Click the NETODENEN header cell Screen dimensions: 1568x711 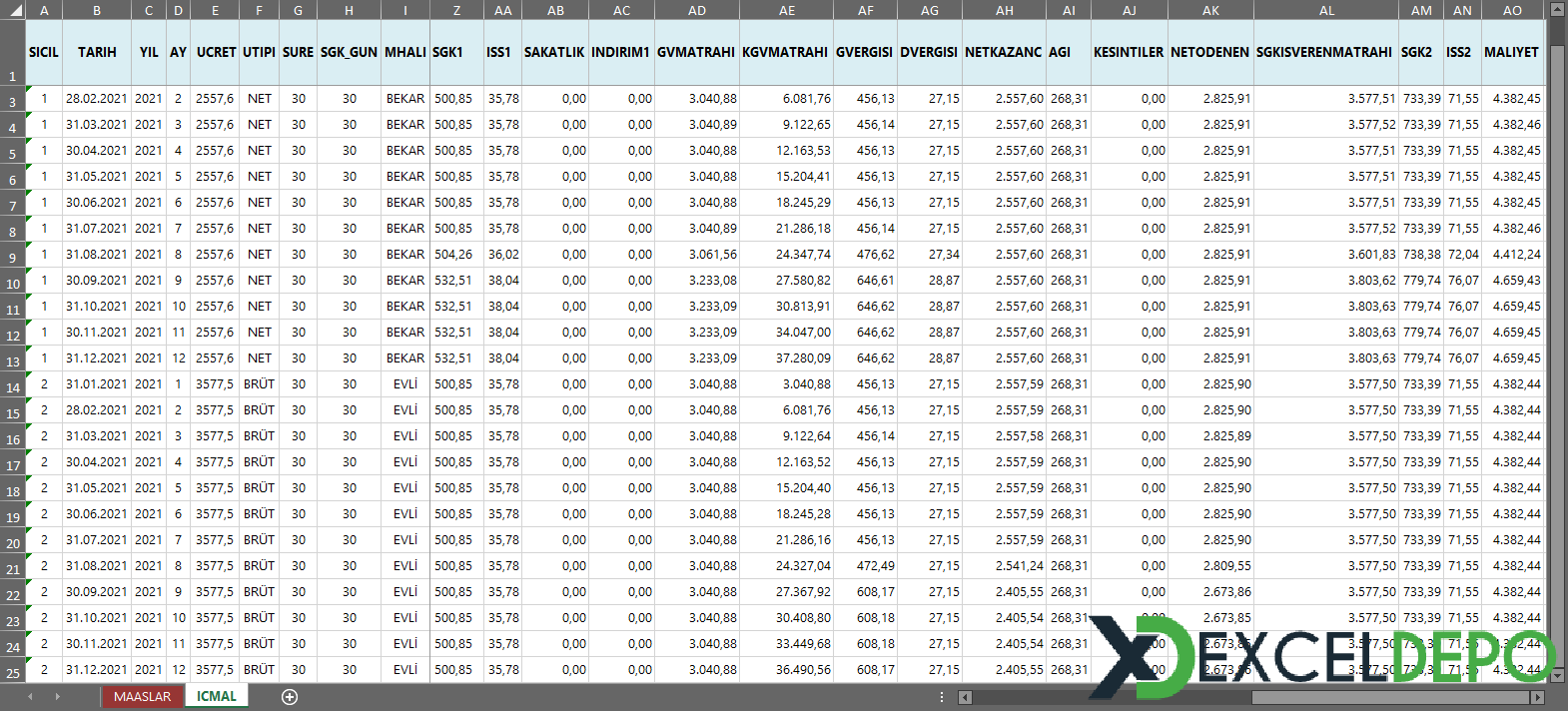tap(1210, 52)
